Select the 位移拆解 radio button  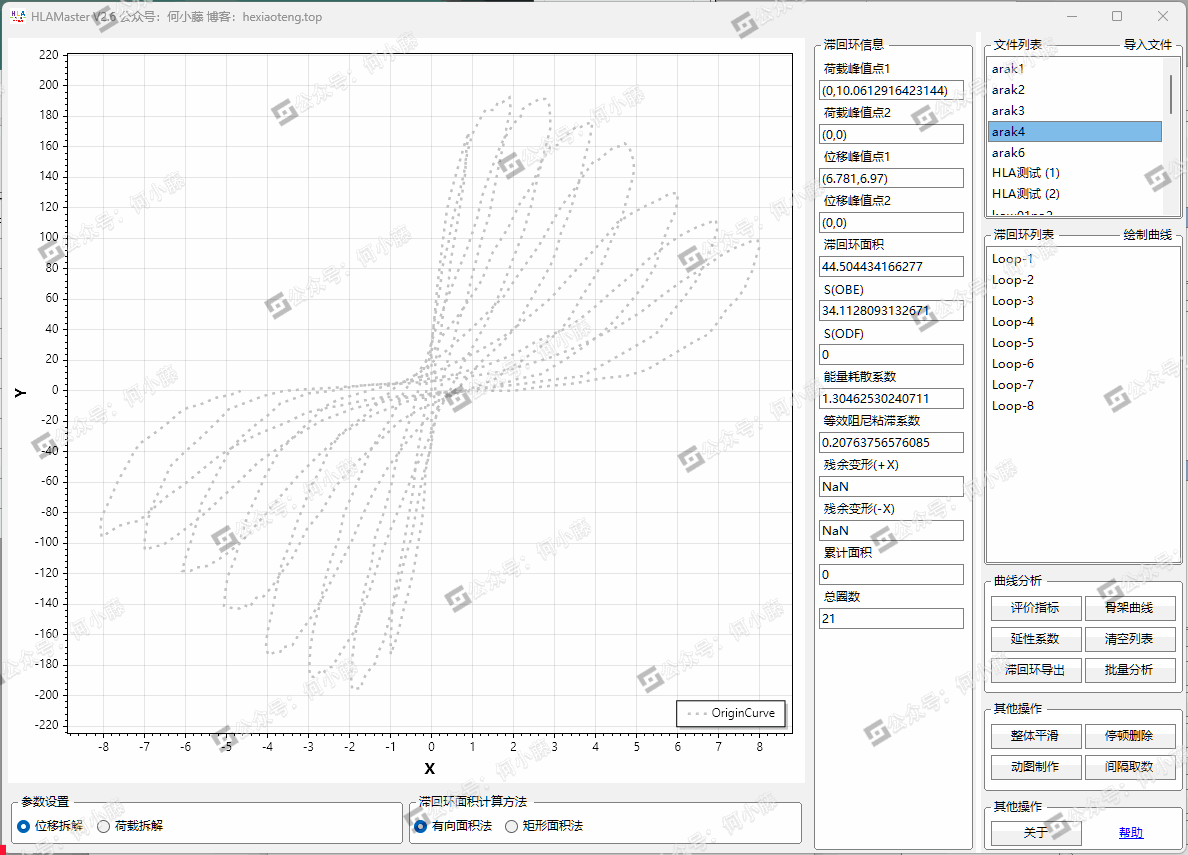pyautogui.click(x=24, y=826)
